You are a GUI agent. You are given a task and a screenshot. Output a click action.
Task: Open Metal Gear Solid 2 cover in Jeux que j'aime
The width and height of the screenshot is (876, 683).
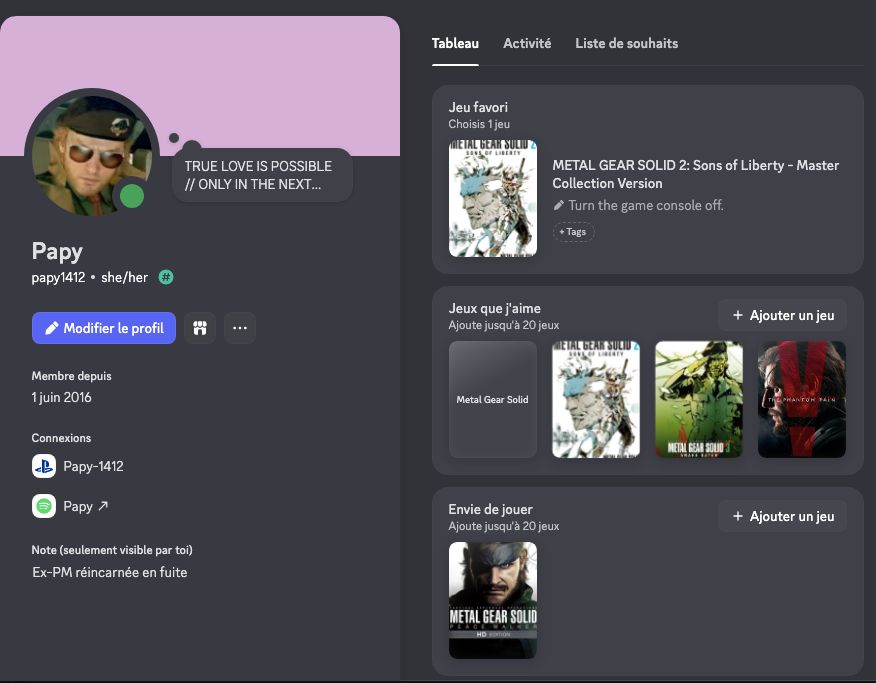tap(596, 399)
